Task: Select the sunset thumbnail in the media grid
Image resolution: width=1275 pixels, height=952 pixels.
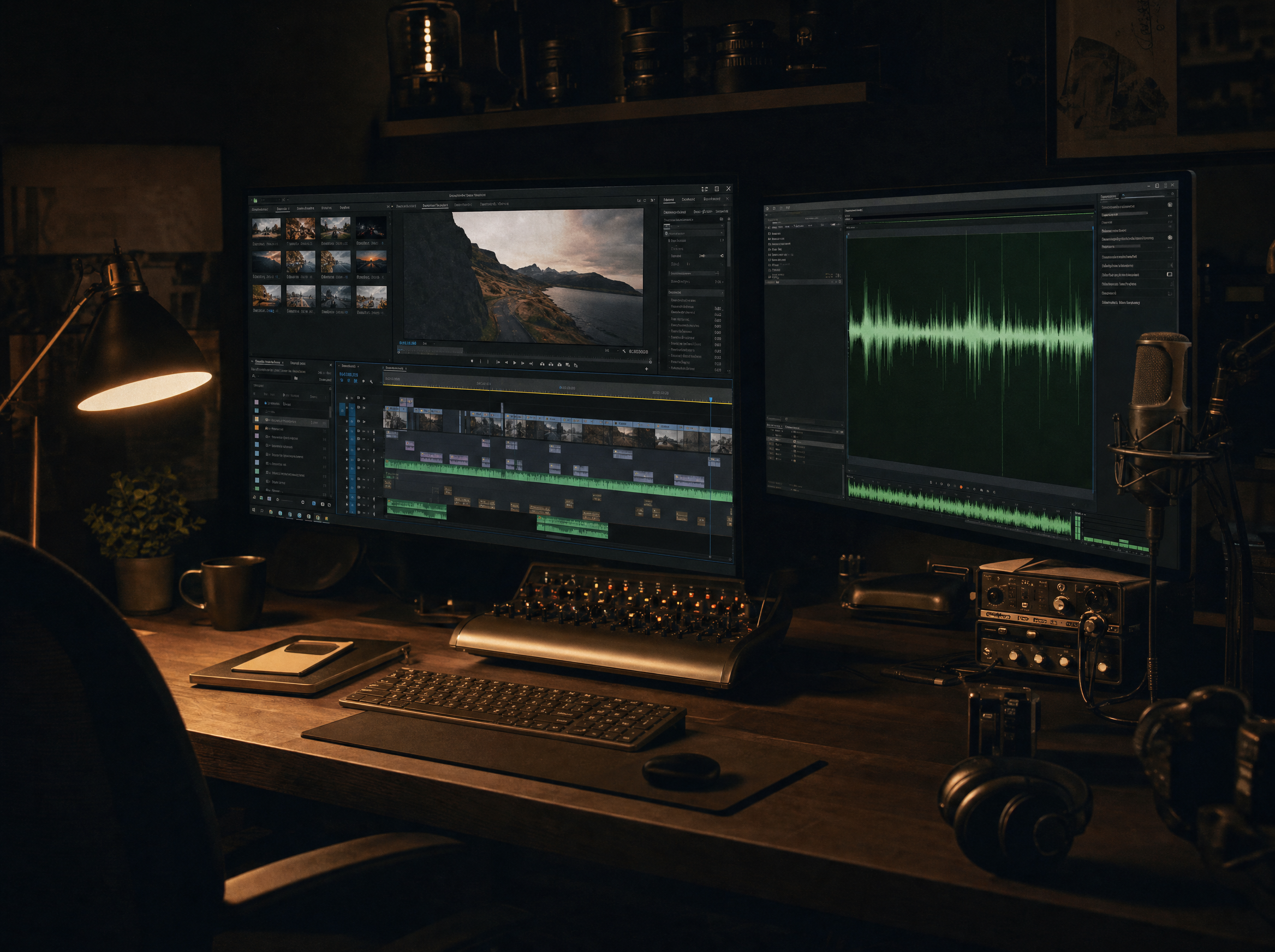Action: (x=372, y=261)
